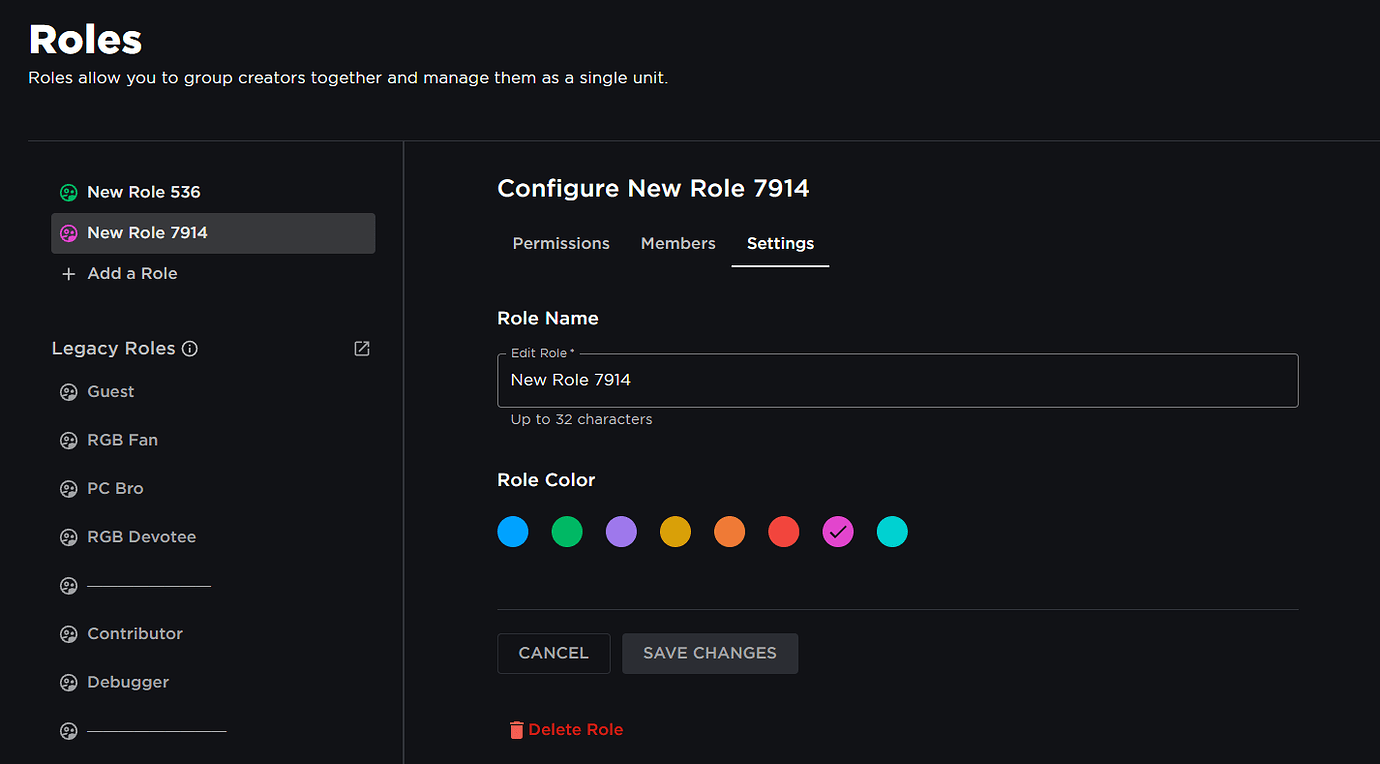Pick the red role color swatch

[x=783, y=532]
